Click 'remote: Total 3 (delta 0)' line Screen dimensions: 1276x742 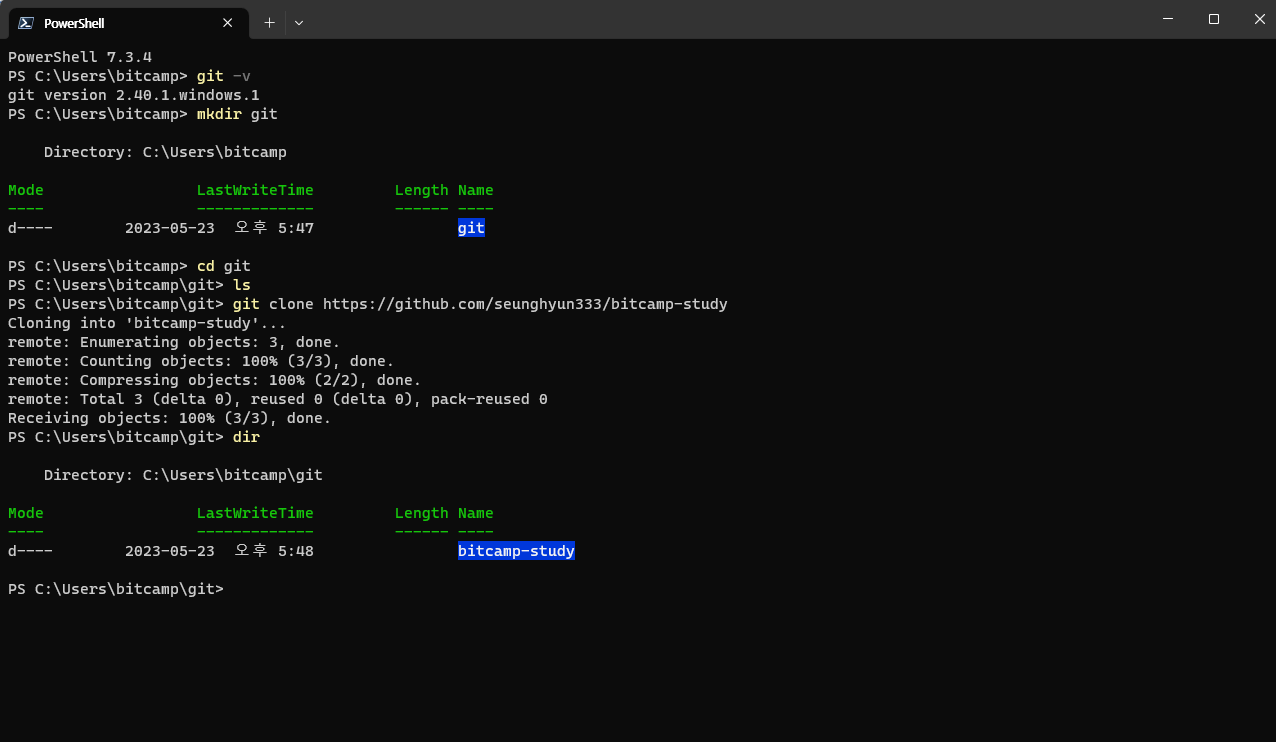278,399
